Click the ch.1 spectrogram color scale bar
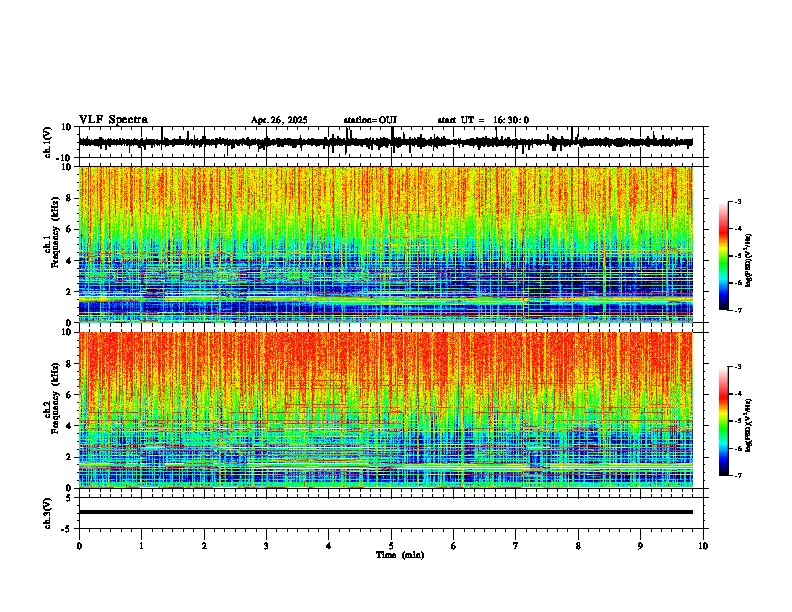Screen dimensions: 792x612 pyautogui.click(x=724, y=256)
